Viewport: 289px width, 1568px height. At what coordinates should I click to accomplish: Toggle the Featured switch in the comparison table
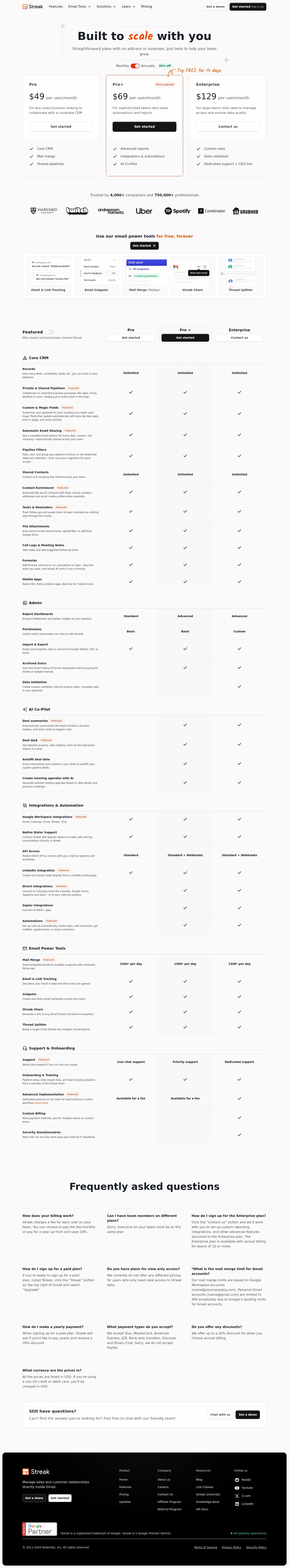coord(49,332)
